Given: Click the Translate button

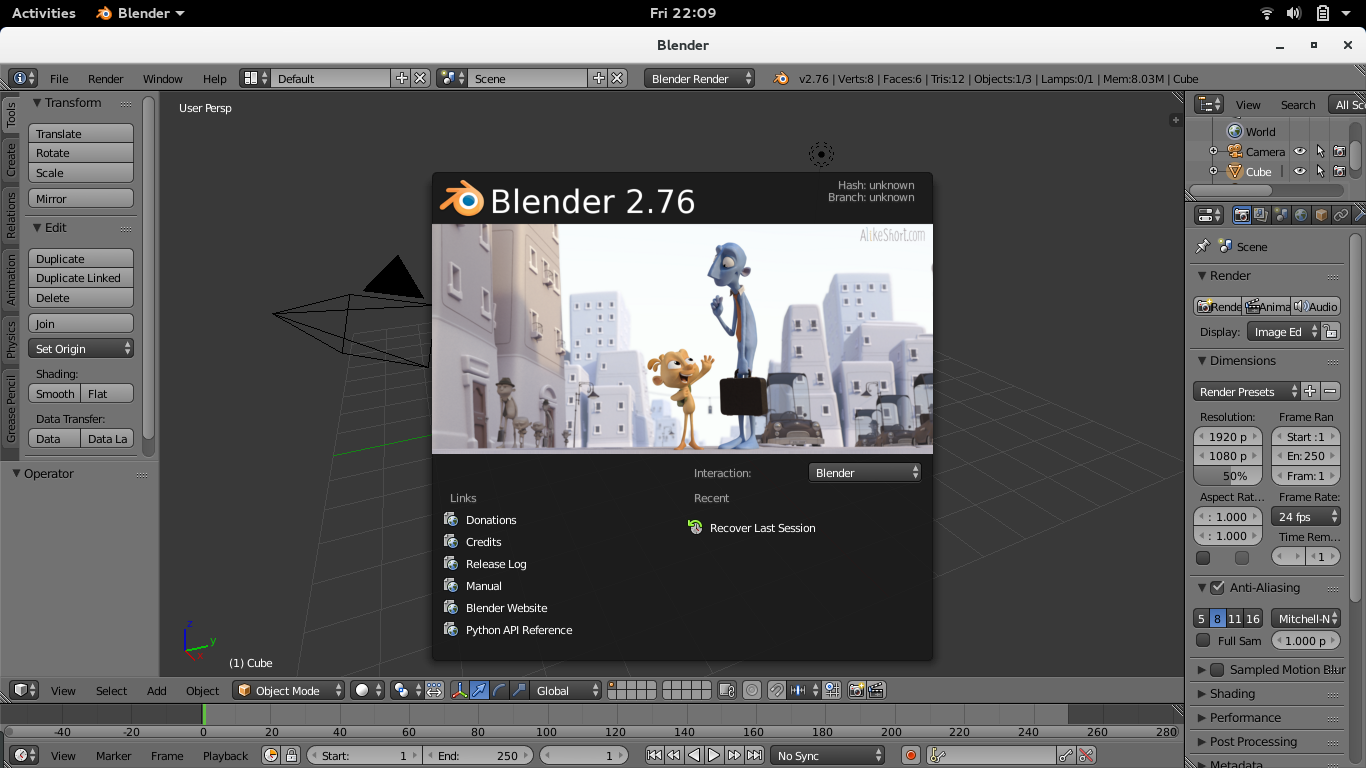Looking at the screenshot, I should coord(81,134).
